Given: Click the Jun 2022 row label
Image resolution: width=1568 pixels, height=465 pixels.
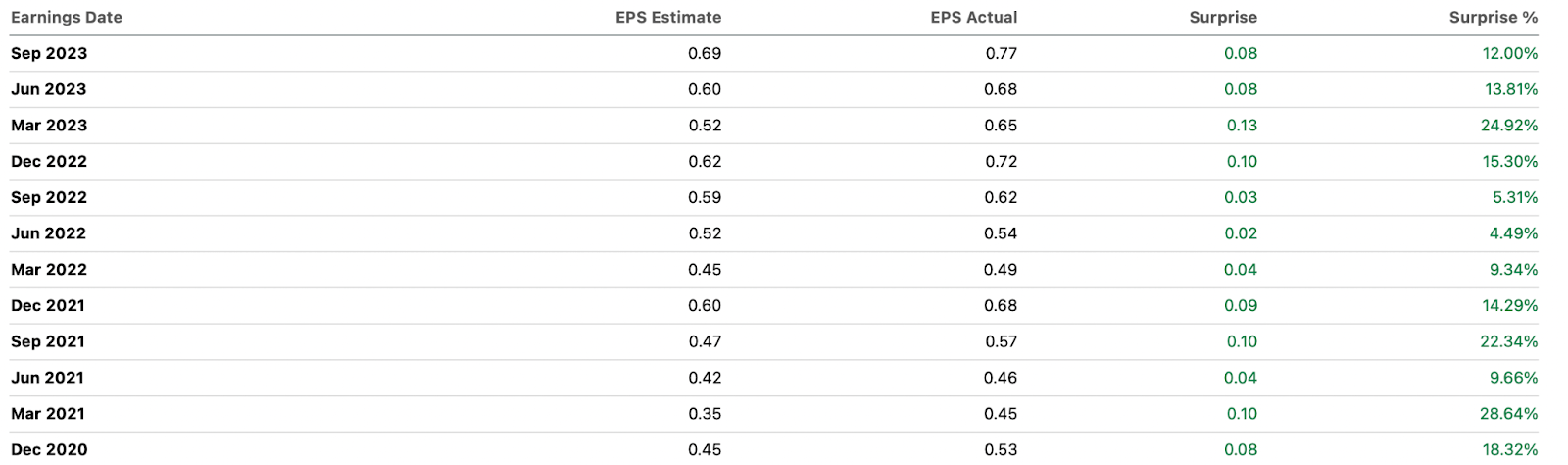Looking at the screenshot, I should [x=49, y=233].
